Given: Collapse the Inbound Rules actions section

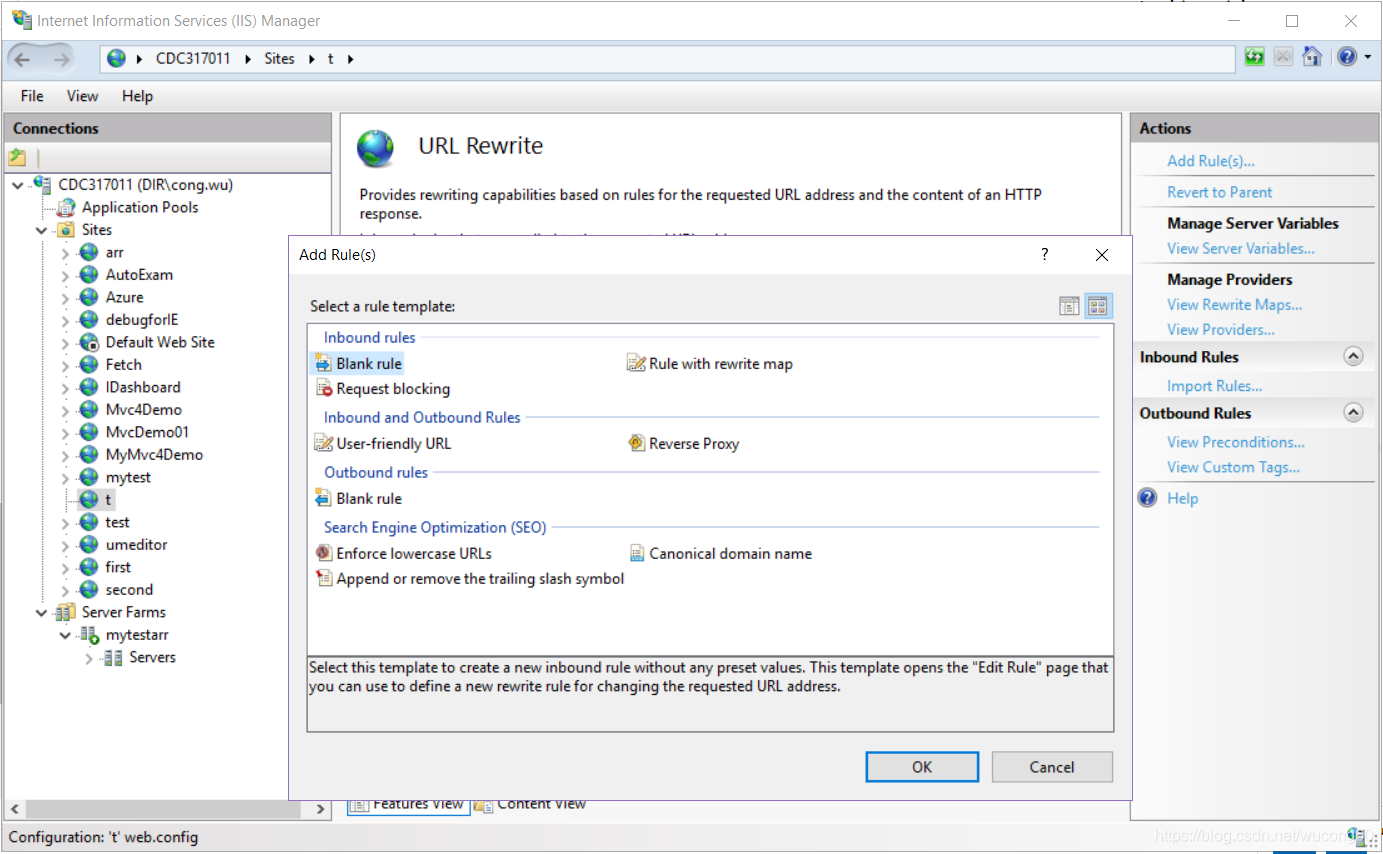Looking at the screenshot, I should click(1353, 356).
